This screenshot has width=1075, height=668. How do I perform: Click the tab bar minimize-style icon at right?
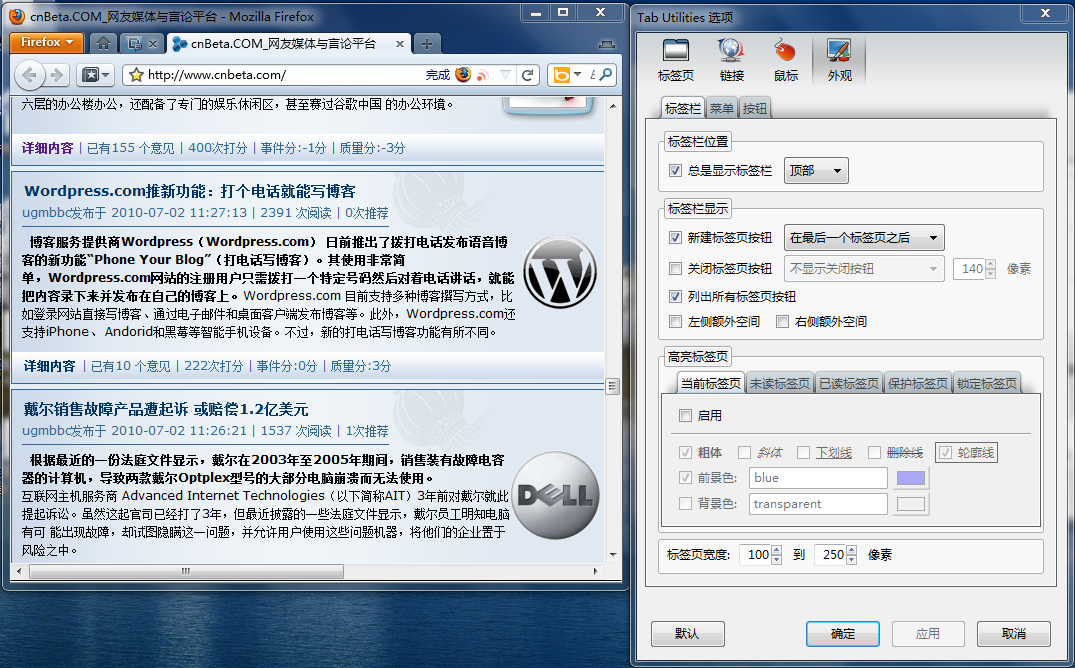[607, 45]
